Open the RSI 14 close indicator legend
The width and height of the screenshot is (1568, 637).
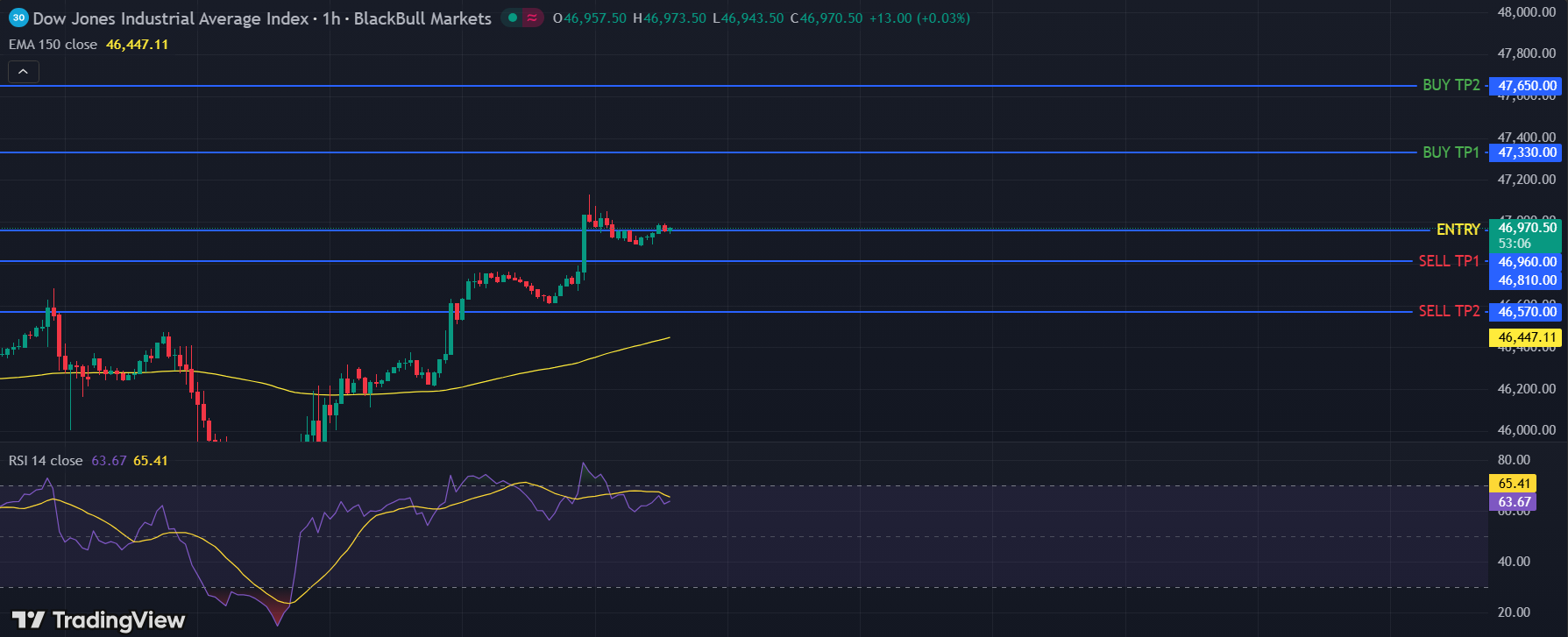(46, 461)
